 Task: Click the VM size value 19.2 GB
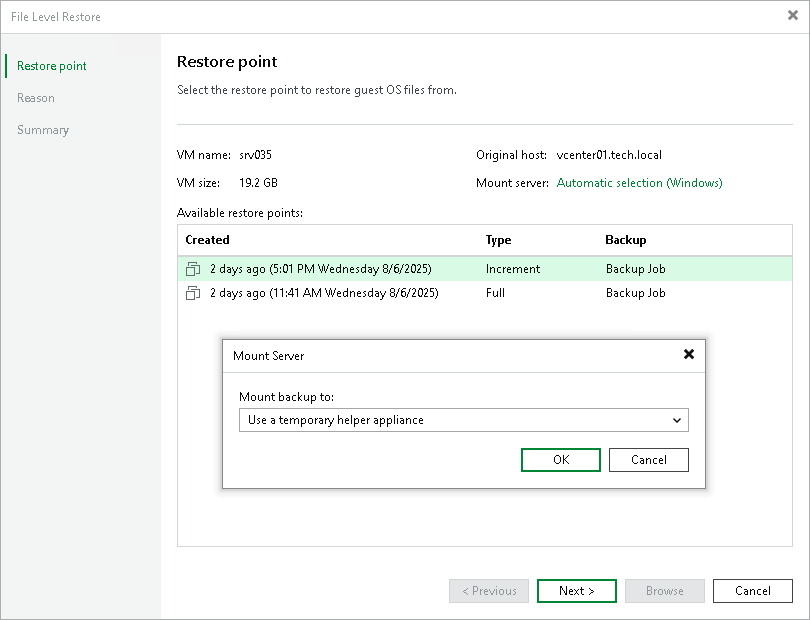point(258,183)
